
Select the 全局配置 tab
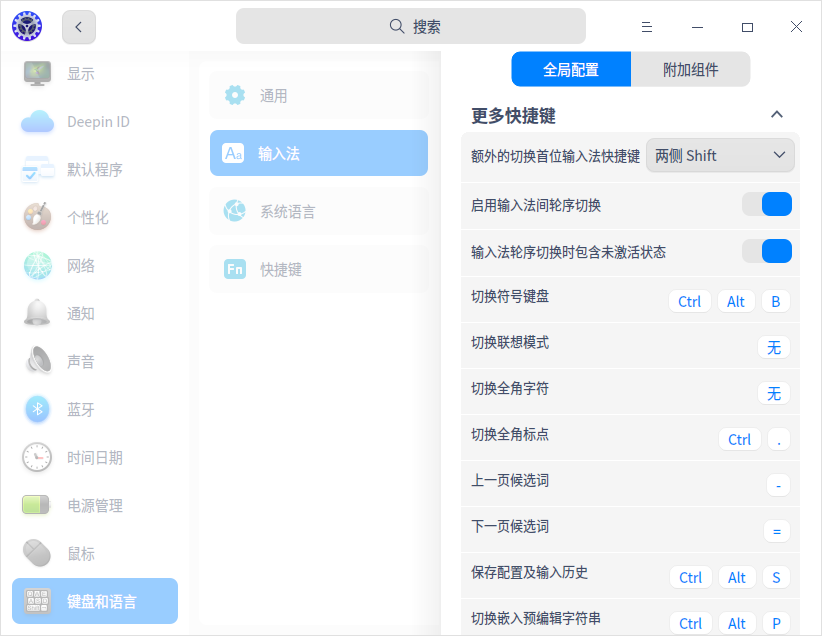tap(571, 70)
